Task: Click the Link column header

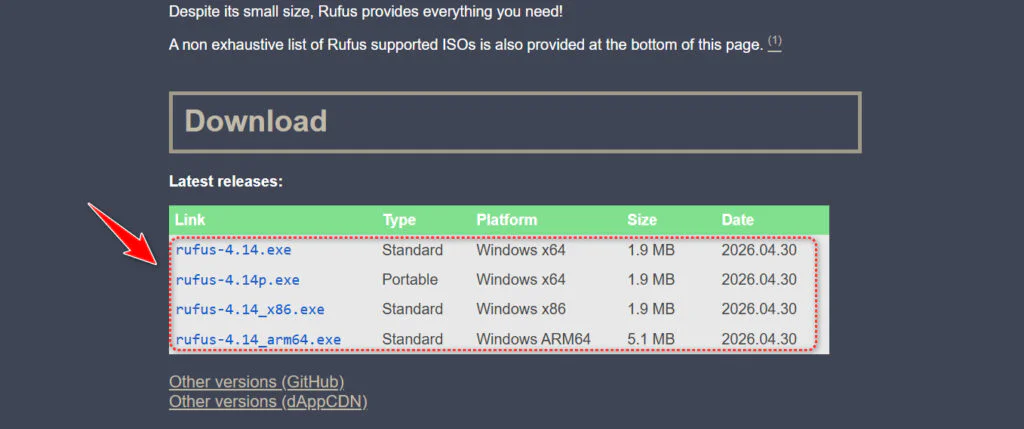Action: click(x=190, y=220)
